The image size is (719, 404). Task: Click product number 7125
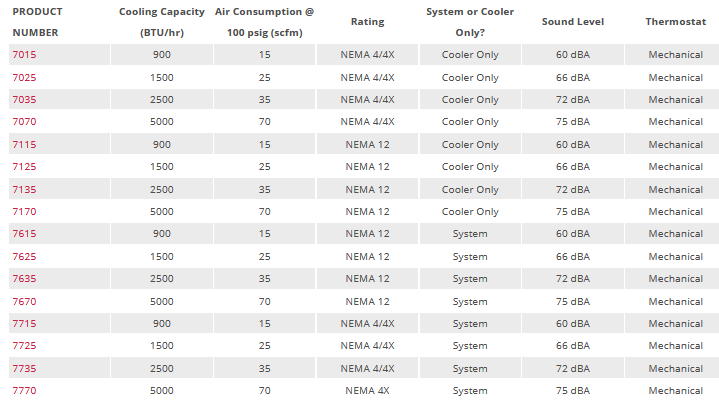[x=24, y=166]
